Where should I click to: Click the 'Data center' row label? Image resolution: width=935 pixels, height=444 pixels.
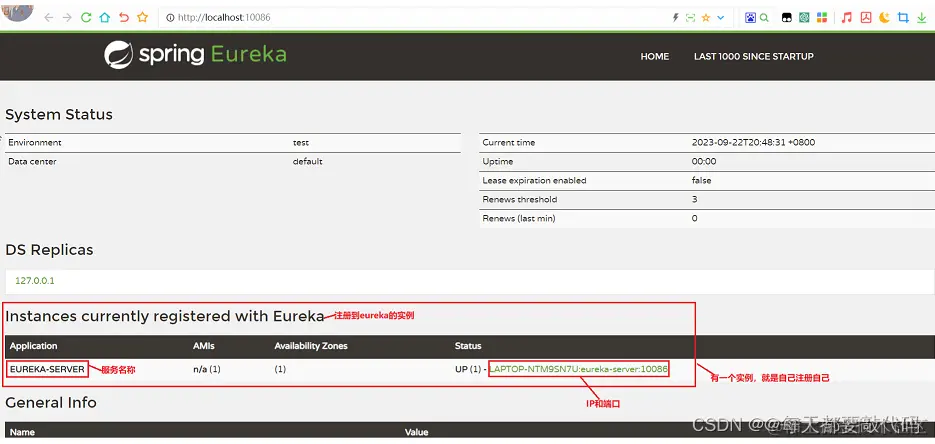click(32, 162)
